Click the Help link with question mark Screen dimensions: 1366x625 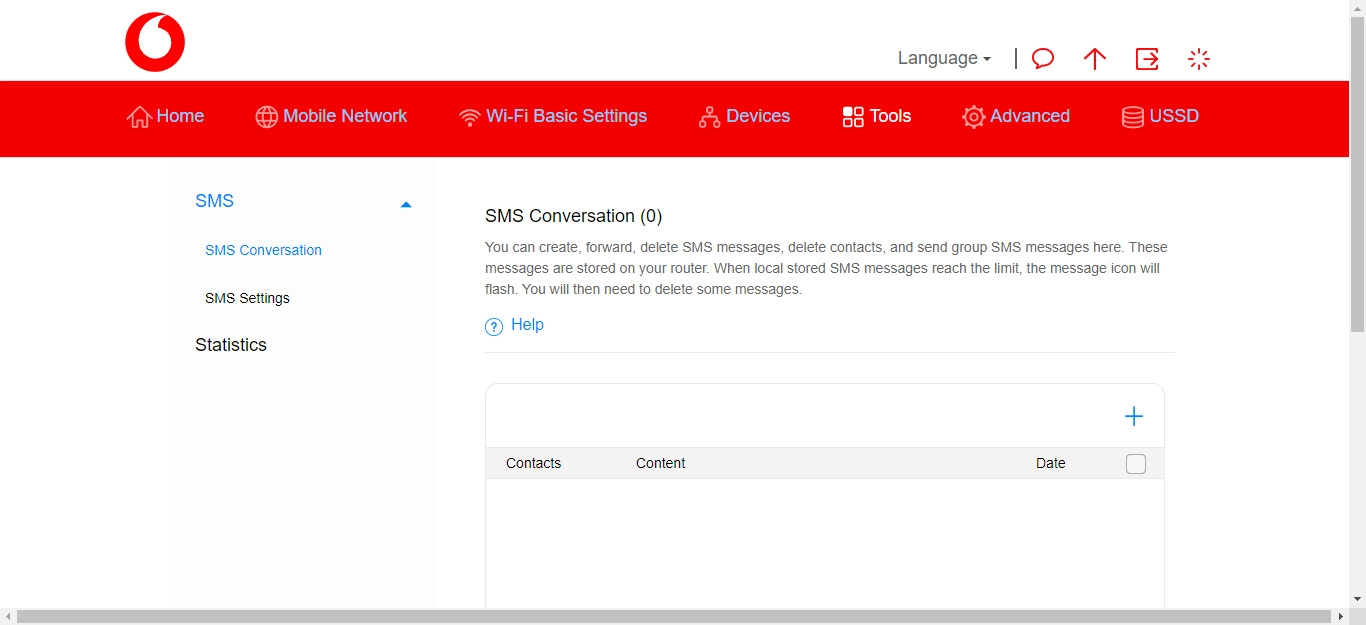point(527,324)
